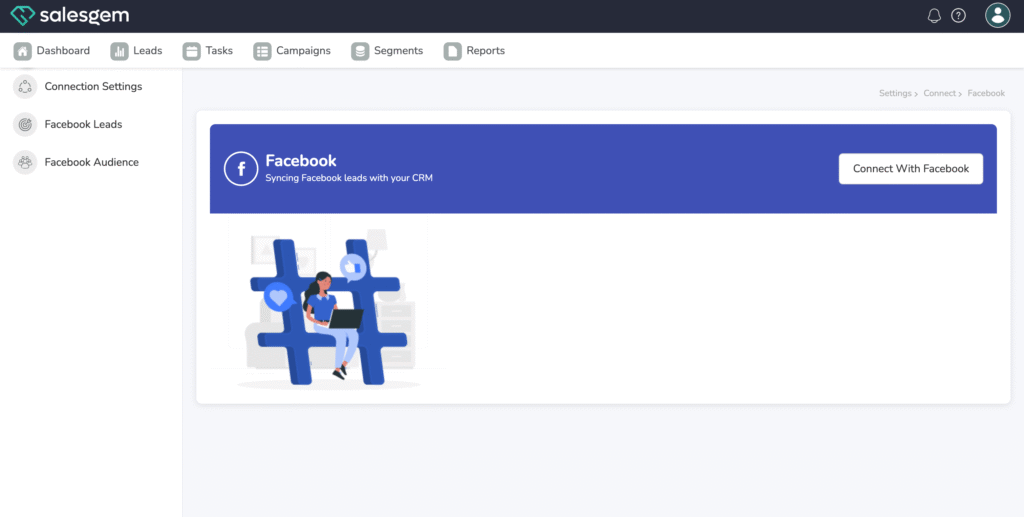Click the Facebook heading in blue banner
Image resolution: width=1024 pixels, height=517 pixels.
coord(300,161)
